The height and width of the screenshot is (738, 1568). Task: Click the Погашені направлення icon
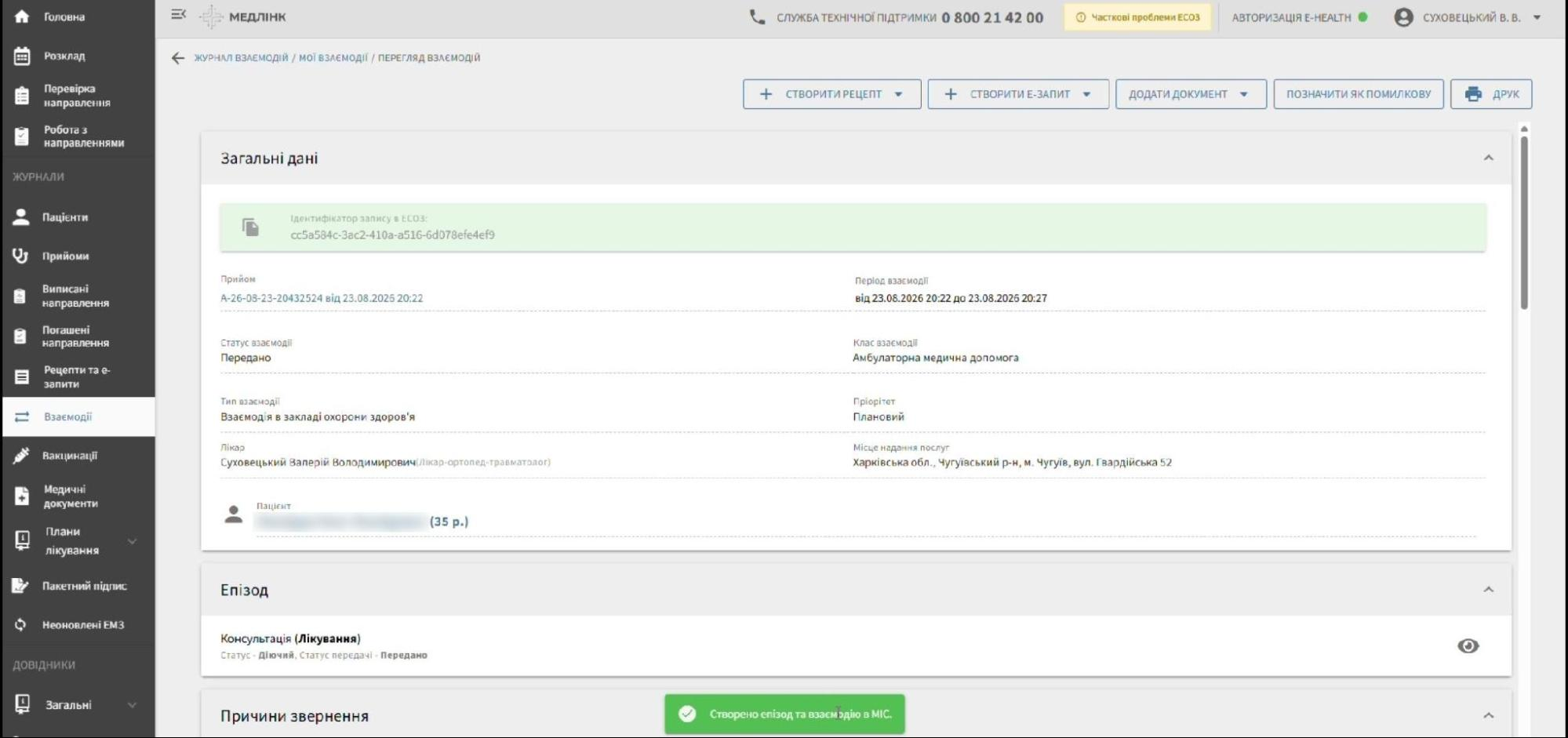20,336
